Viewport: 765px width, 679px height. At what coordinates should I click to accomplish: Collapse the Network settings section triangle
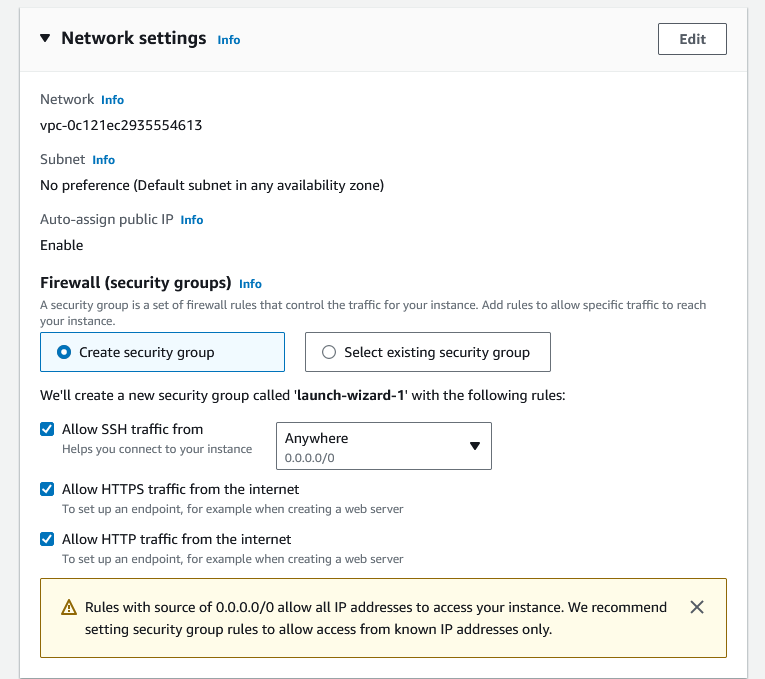tap(45, 38)
